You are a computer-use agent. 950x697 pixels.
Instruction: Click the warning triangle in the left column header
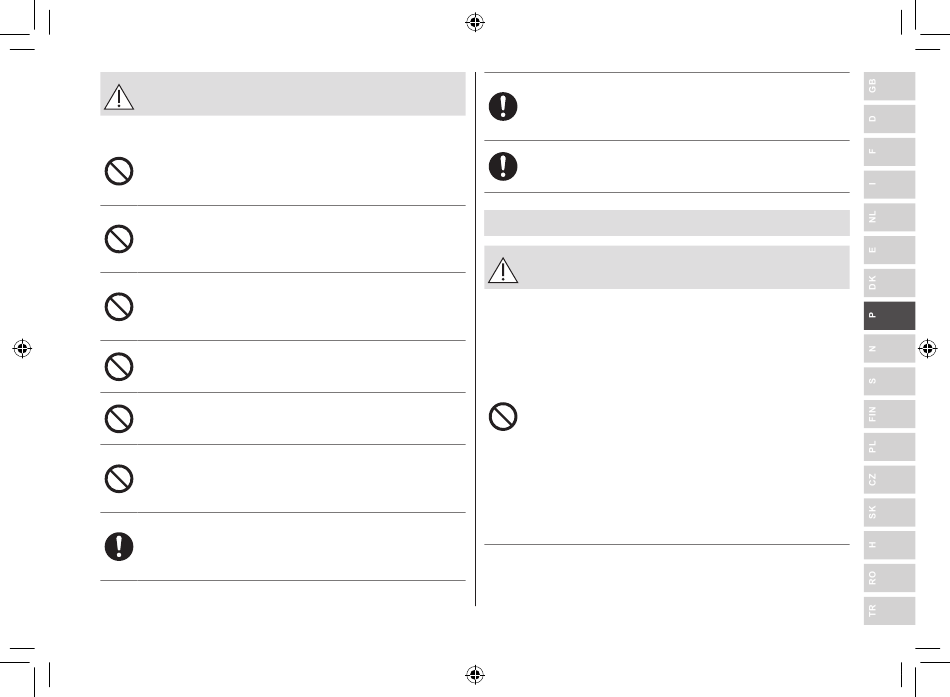[119, 97]
